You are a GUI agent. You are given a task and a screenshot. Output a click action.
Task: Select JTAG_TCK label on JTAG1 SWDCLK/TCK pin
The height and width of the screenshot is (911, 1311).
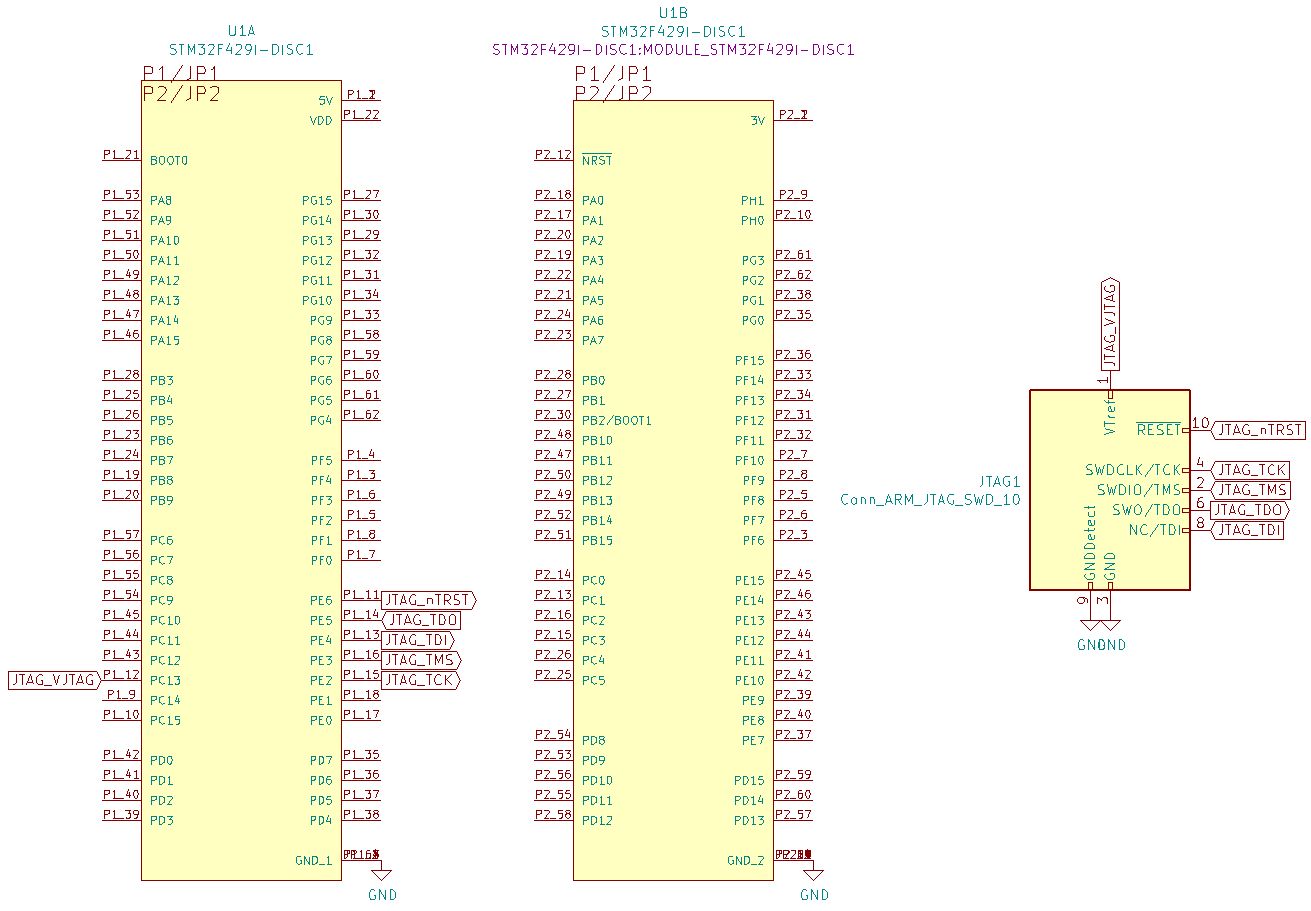[x=1250, y=470]
